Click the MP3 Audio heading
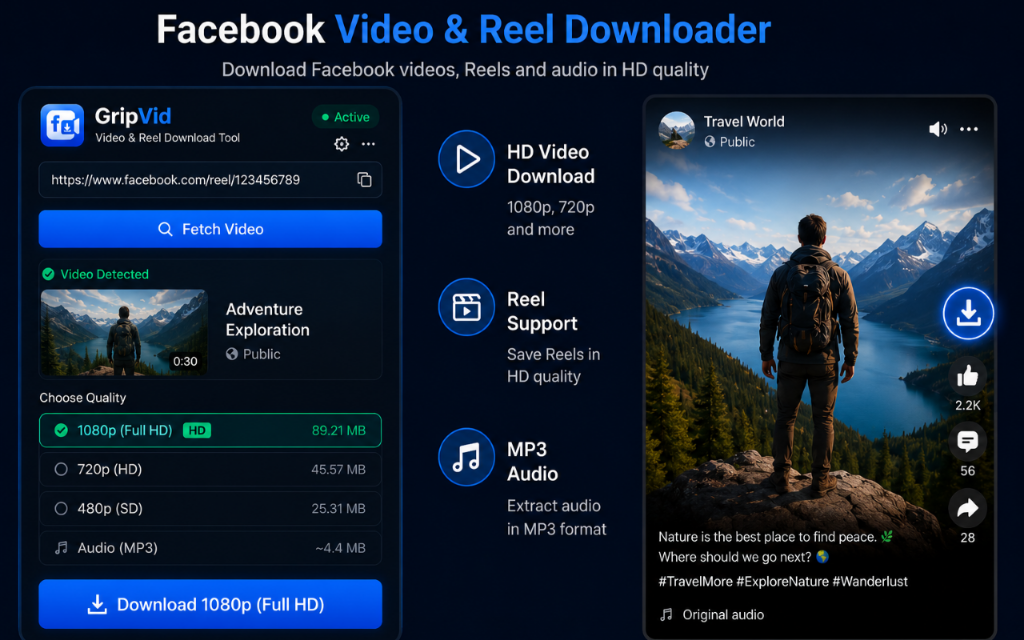 (x=532, y=462)
